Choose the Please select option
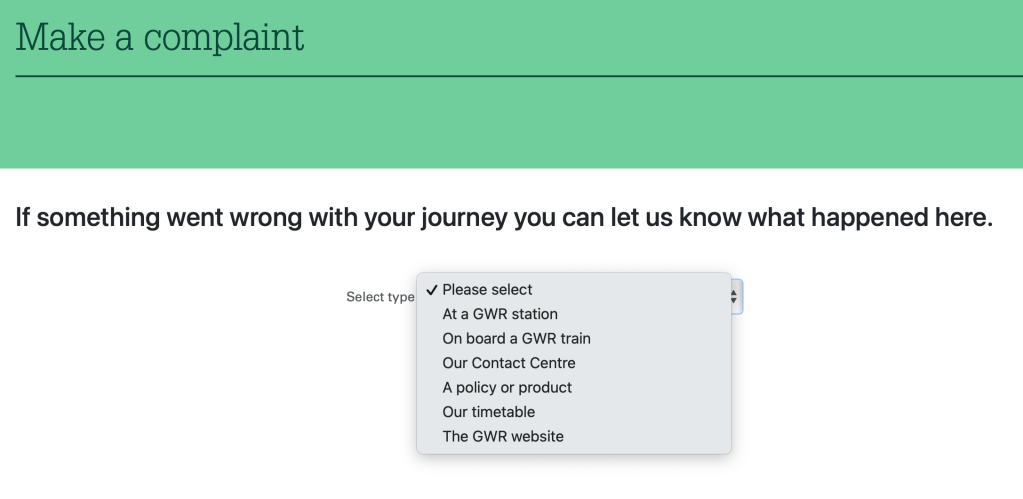 tap(487, 290)
